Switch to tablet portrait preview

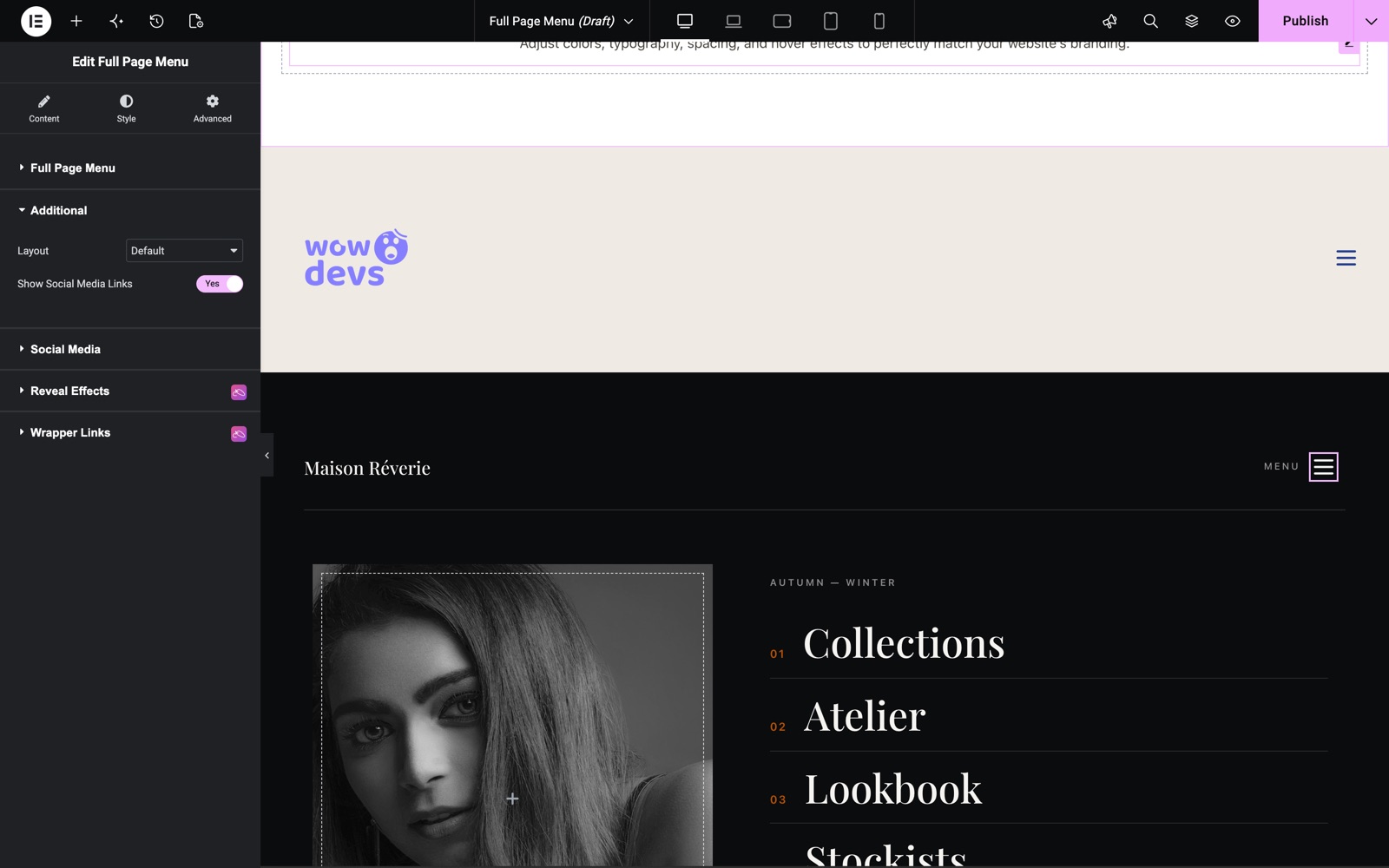[x=831, y=21]
